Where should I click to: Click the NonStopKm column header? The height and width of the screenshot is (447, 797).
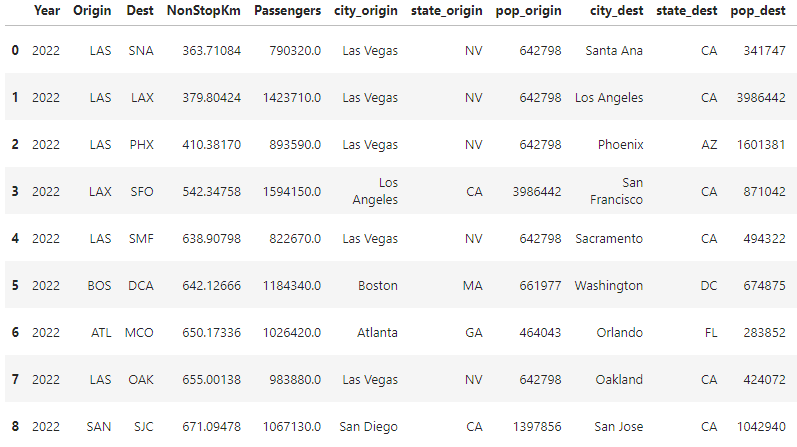click(203, 11)
